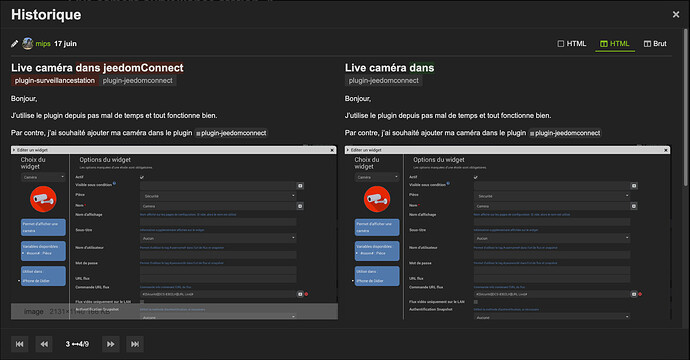The width and height of the screenshot is (690, 360).
Task: Close the Historique dialog
Action: click(676, 15)
